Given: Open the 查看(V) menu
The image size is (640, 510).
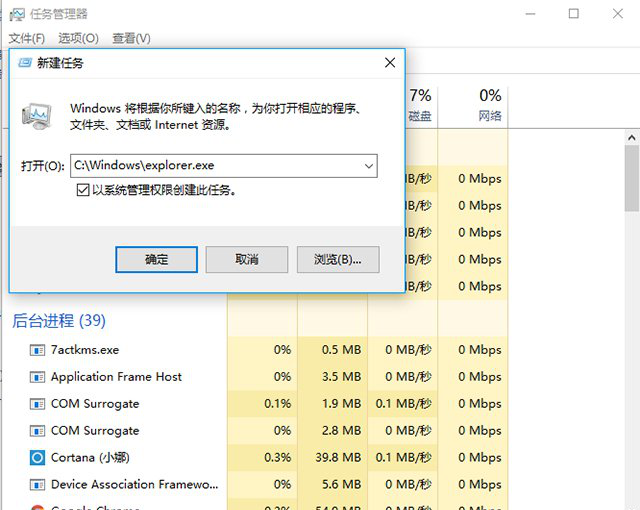Looking at the screenshot, I should 131,38.
